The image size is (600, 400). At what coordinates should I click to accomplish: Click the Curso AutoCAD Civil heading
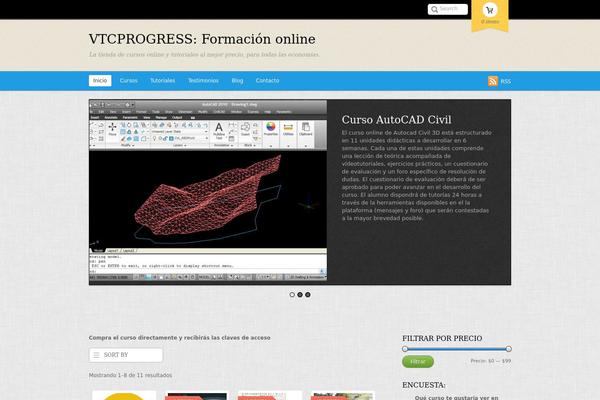396,119
